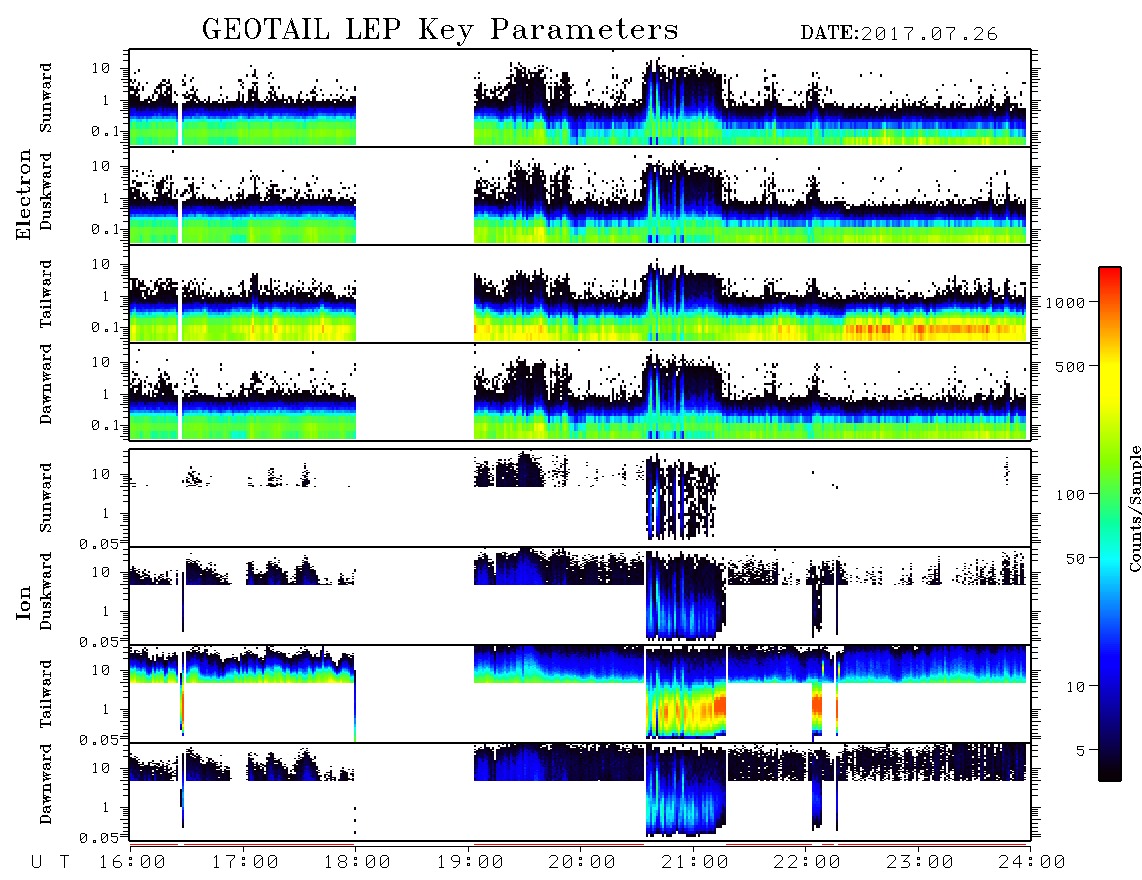Click the 10 color scale label

[1075, 686]
